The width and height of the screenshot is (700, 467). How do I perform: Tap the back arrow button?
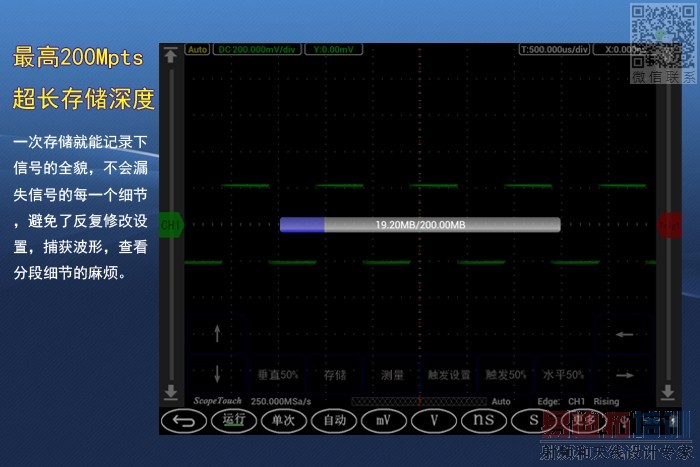point(183,421)
